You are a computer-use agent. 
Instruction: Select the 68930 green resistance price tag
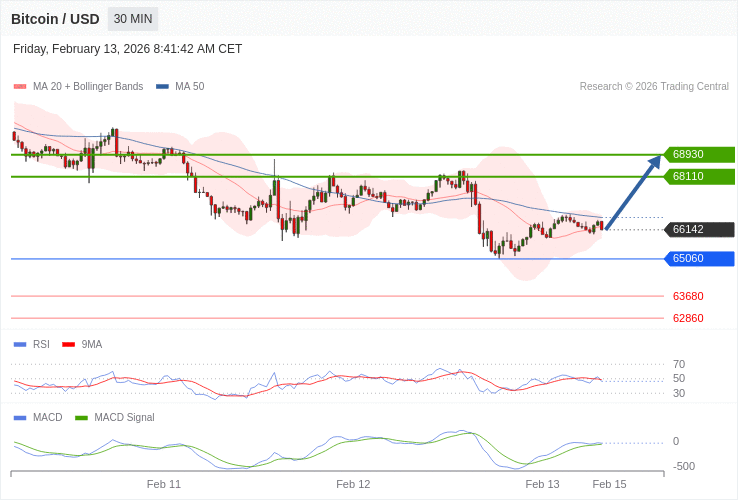point(699,155)
